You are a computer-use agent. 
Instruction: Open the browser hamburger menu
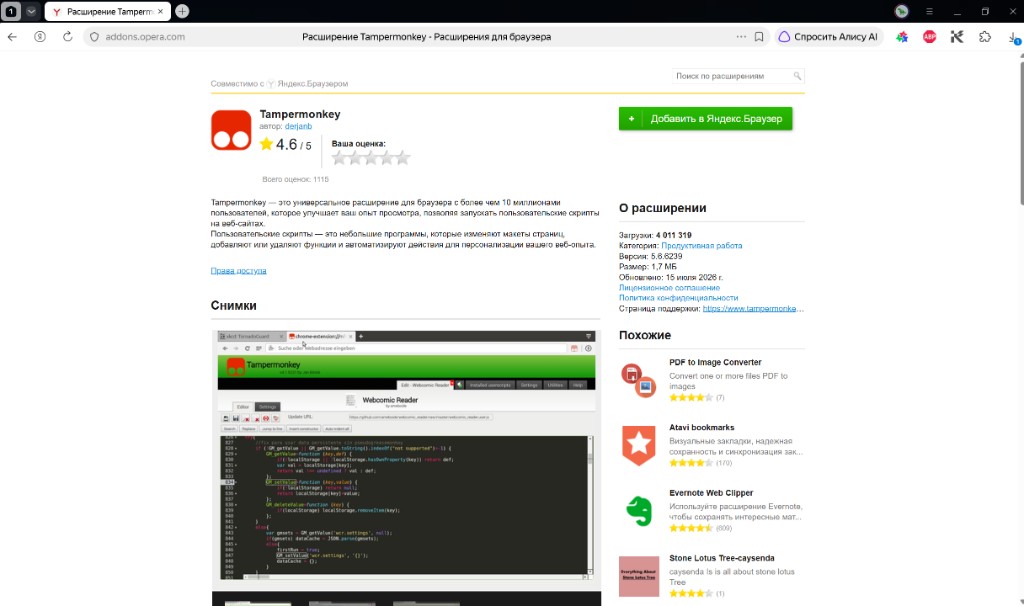929,11
